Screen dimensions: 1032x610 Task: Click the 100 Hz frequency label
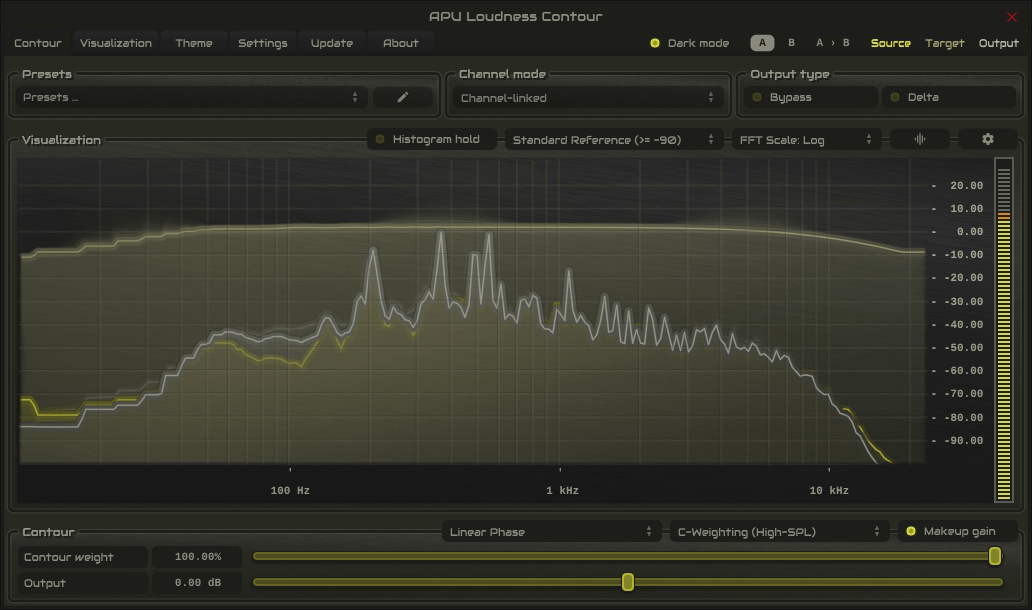tap(290, 491)
